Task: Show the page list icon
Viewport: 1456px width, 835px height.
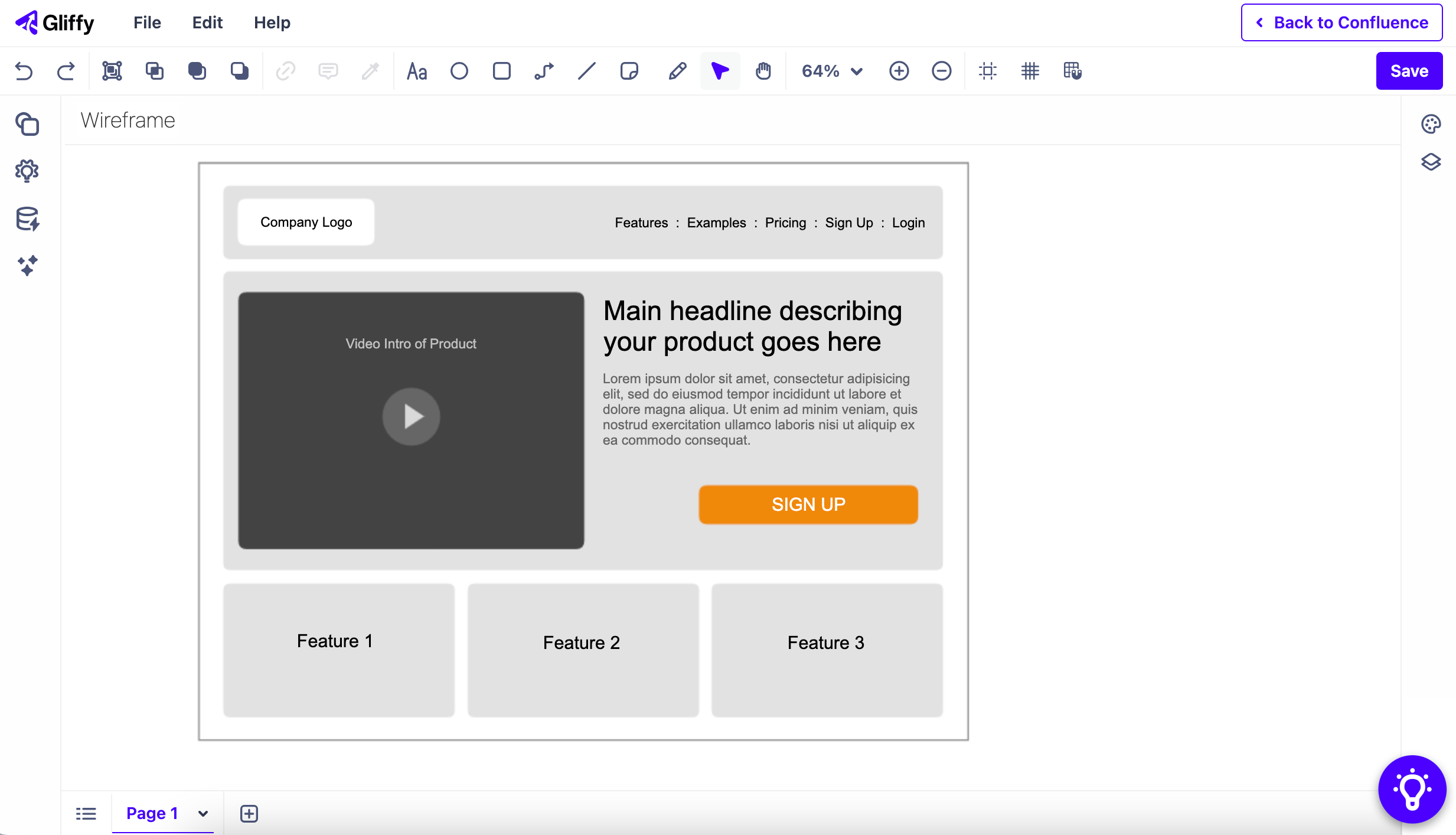Action: click(x=86, y=814)
